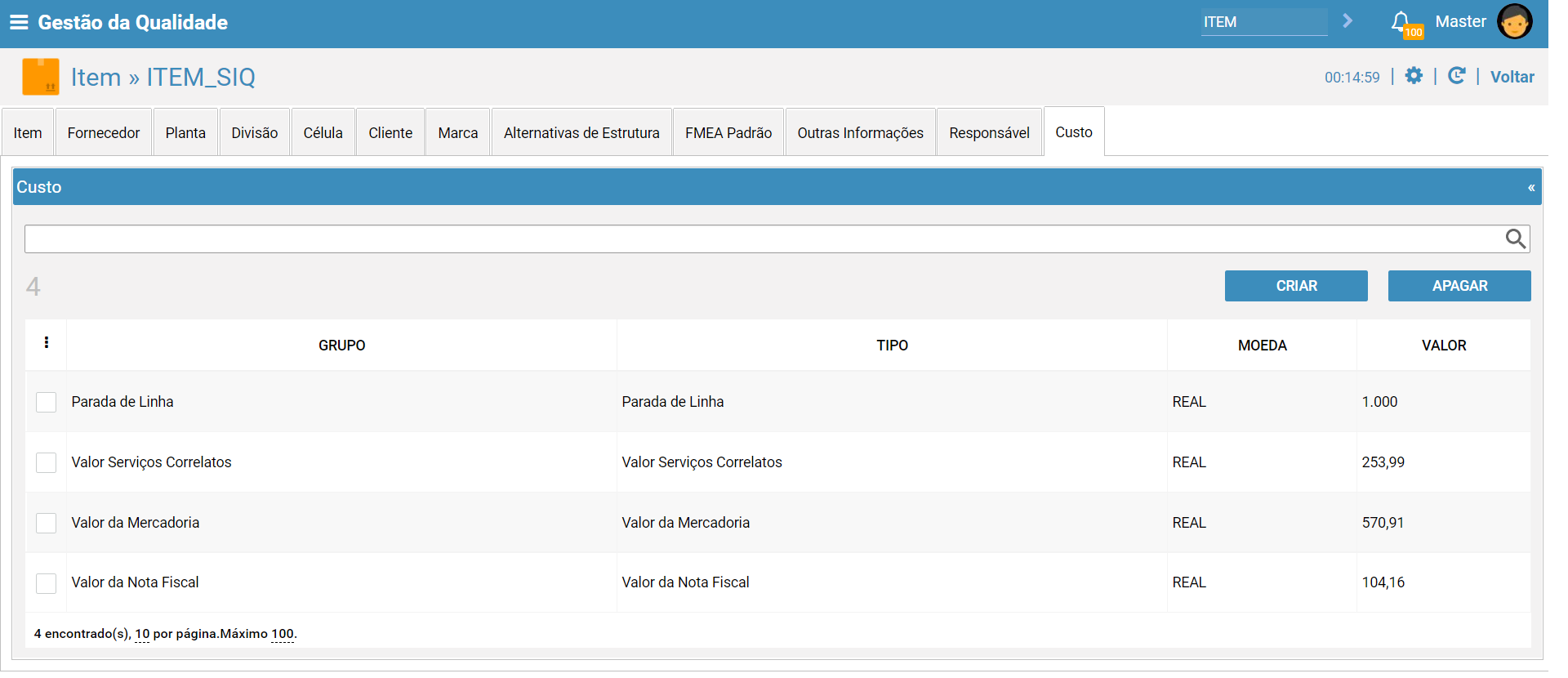Screen dimensions: 1568x678
Task: Switch to the Fornecedor tab
Action: [104, 132]
